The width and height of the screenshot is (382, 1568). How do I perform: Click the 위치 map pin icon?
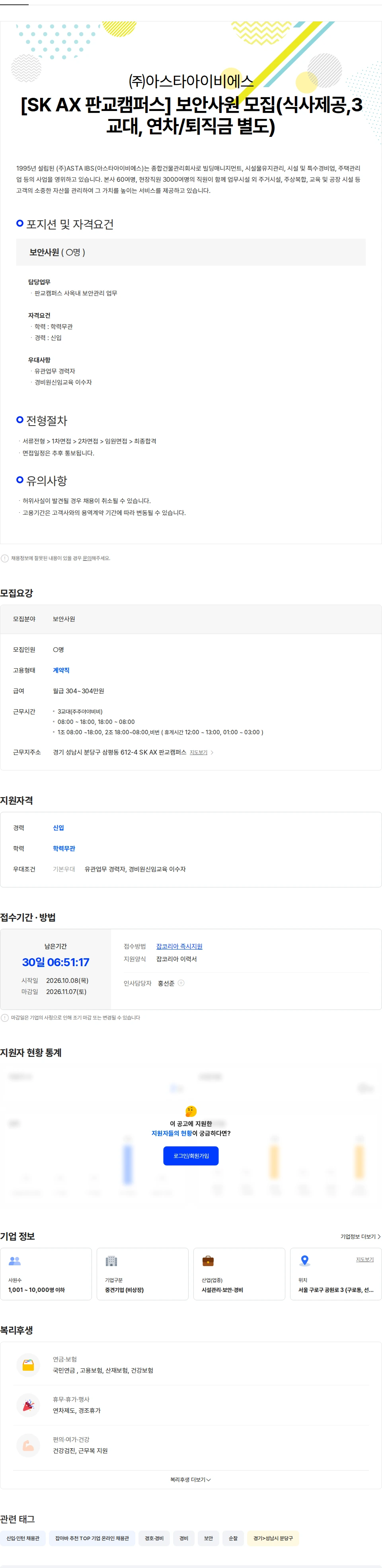click(x=305, y=1261)
